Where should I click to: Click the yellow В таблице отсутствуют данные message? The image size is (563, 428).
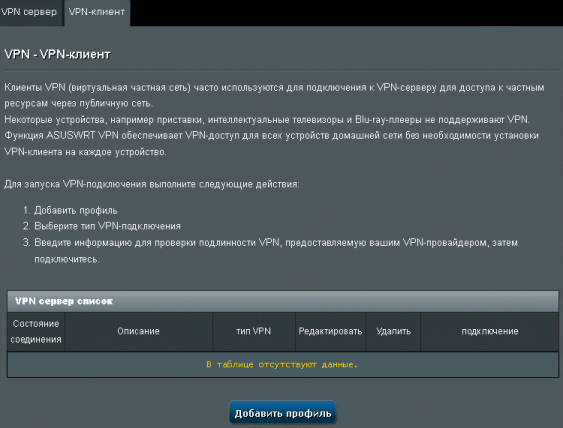tap(282, 365)
